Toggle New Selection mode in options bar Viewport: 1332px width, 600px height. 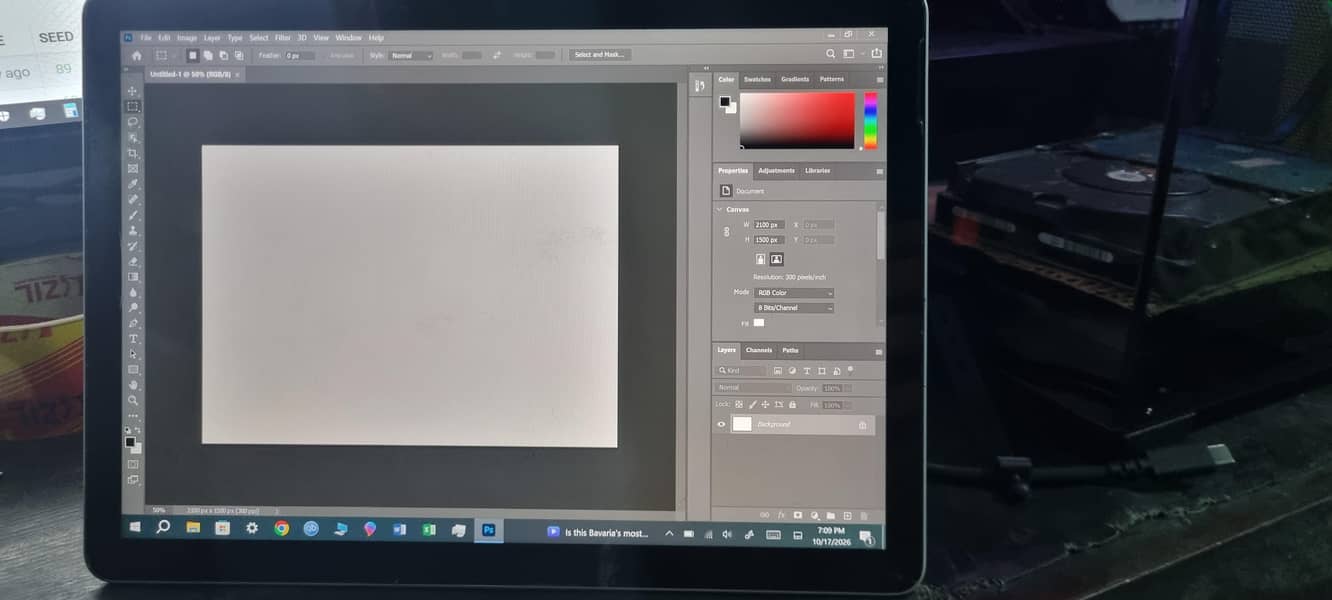click(x=192, y=55)
